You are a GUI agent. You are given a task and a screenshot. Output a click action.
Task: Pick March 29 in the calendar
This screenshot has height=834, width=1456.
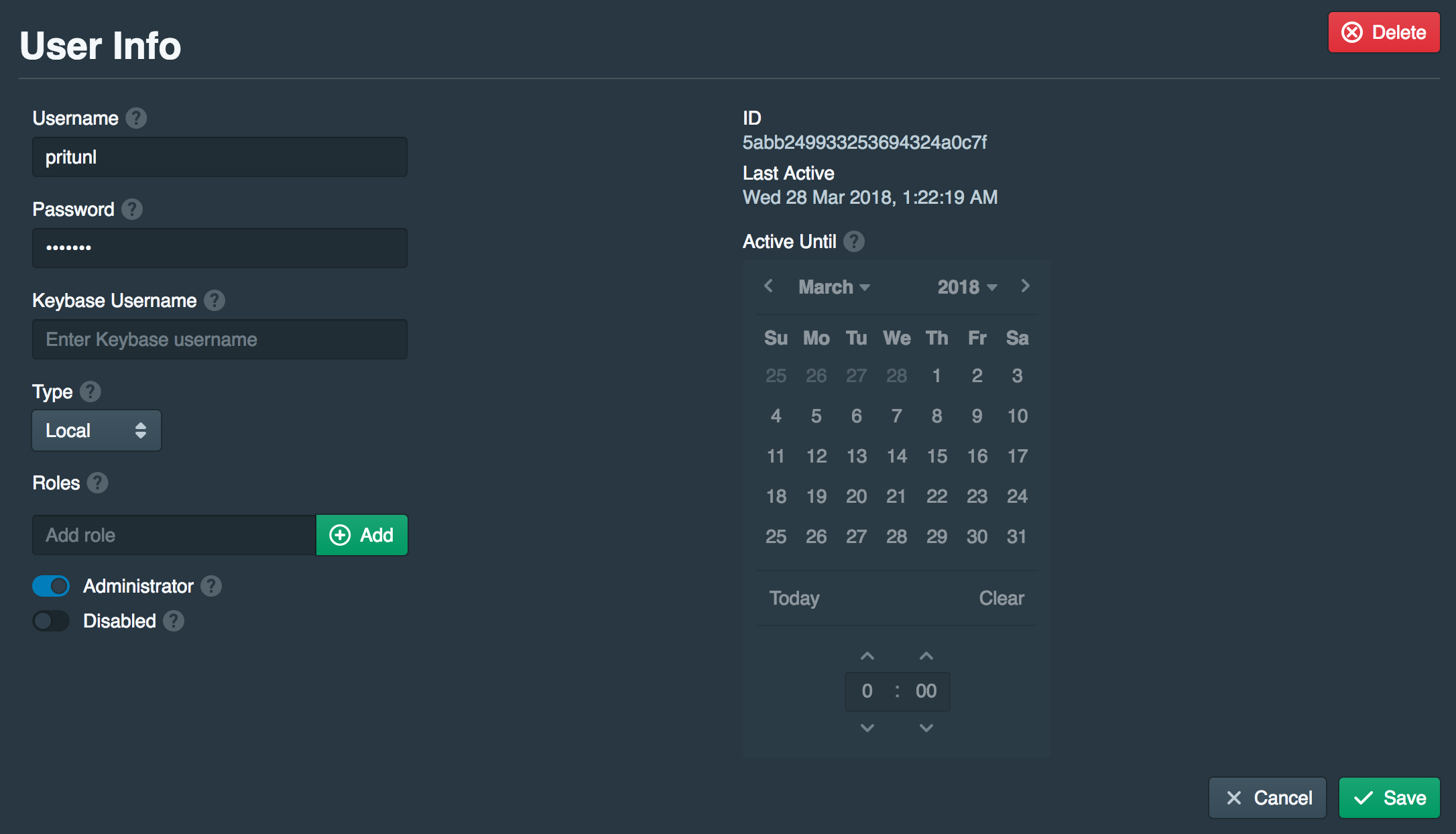point(937,536)
